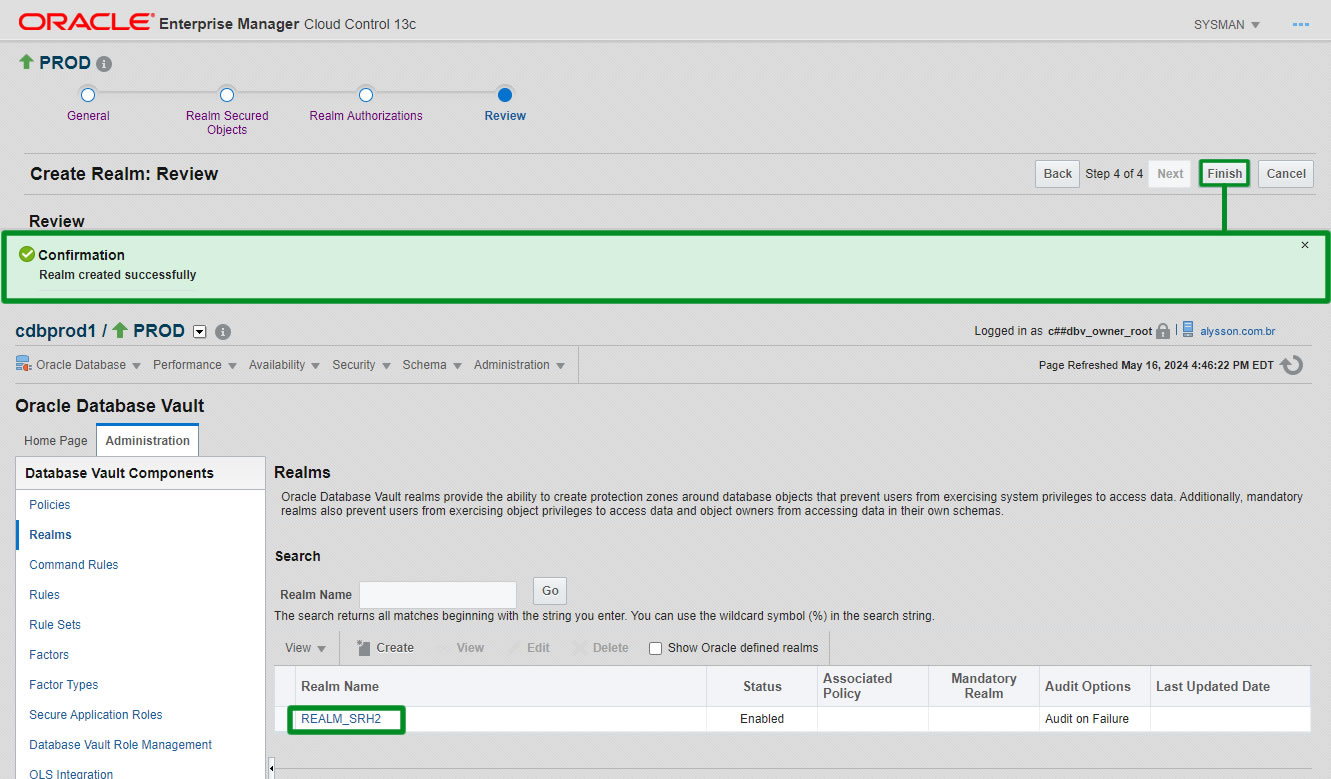Click the Enabled status cell
Image resolution: width=1331 pixels, height=779 pixels.
coord(762,719)
